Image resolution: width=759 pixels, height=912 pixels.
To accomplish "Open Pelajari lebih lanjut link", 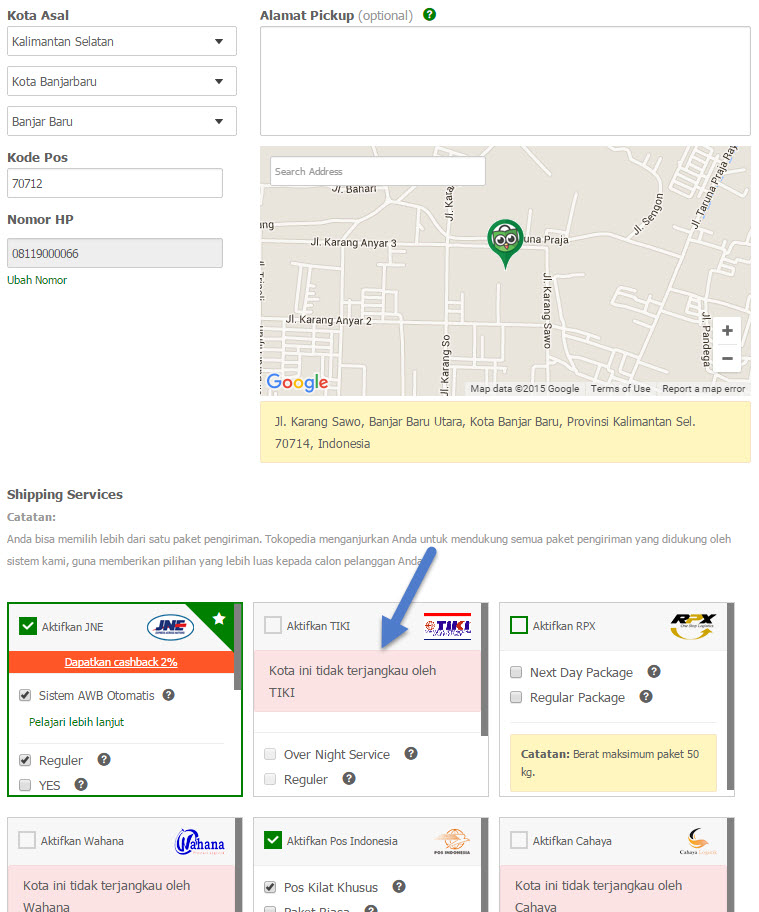I will (x=76, y=722).
